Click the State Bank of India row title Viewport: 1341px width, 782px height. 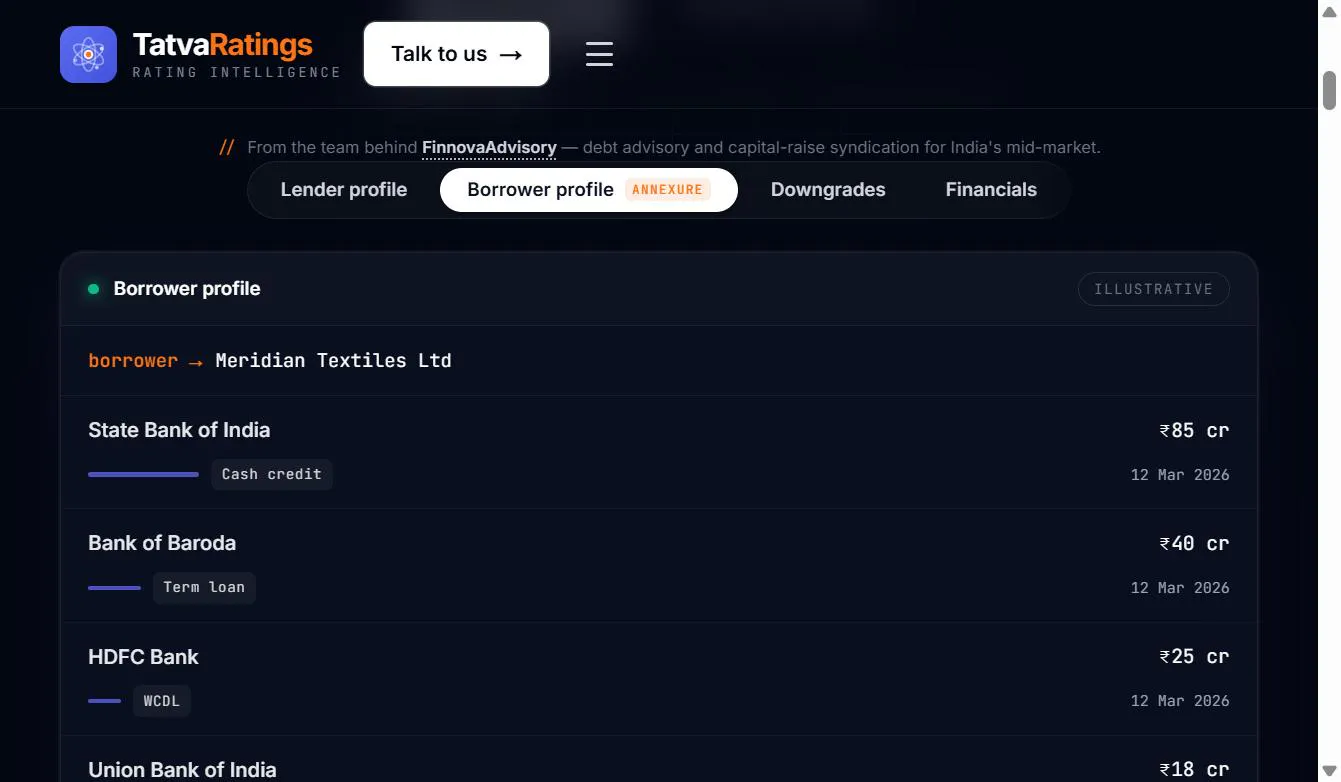[179, 430]
